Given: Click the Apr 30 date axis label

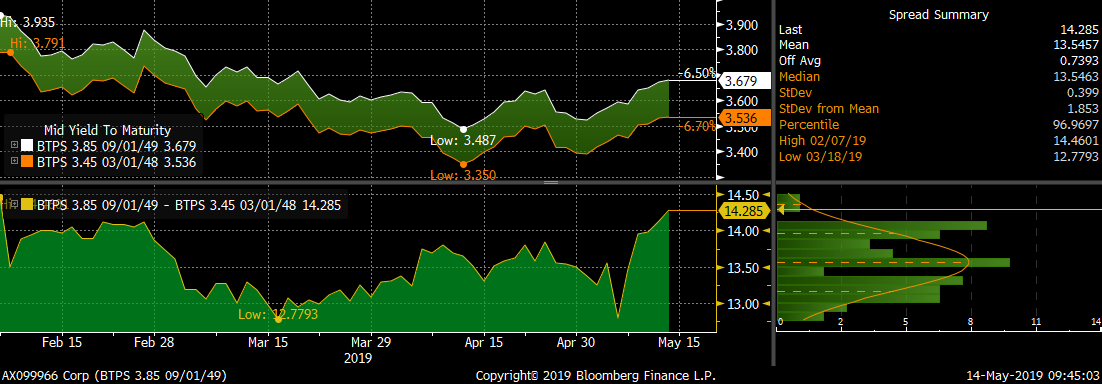Looking at the screenshot, I should click(576, 342).
